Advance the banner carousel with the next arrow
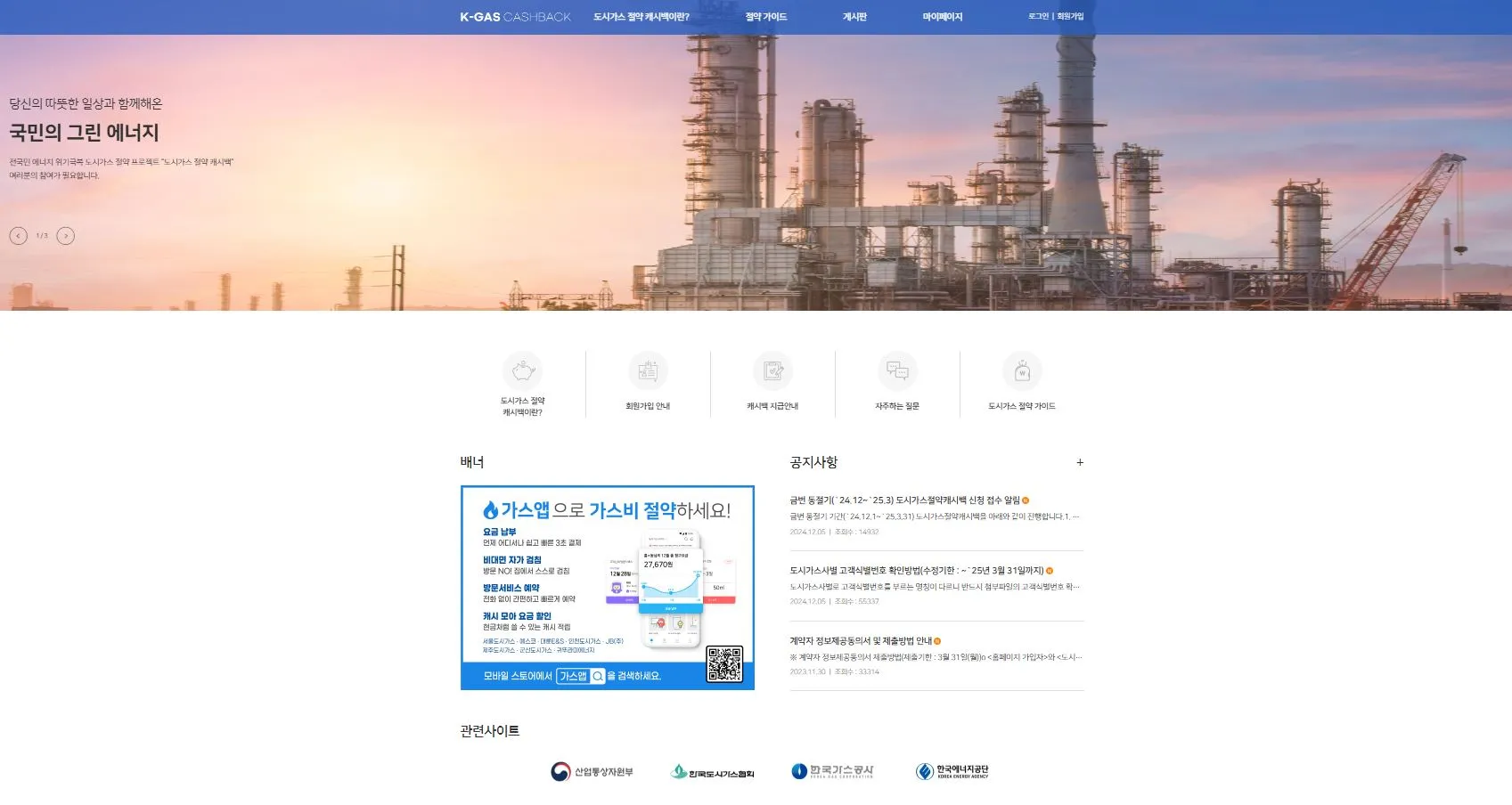The height and width of the screenshot is (805, 1512). click(x=65, y=235)
